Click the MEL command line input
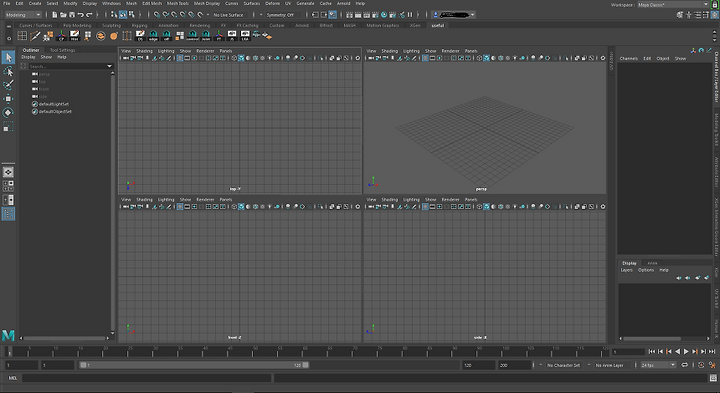This screenshot has height=393, width=720. (x=146, y=378)
